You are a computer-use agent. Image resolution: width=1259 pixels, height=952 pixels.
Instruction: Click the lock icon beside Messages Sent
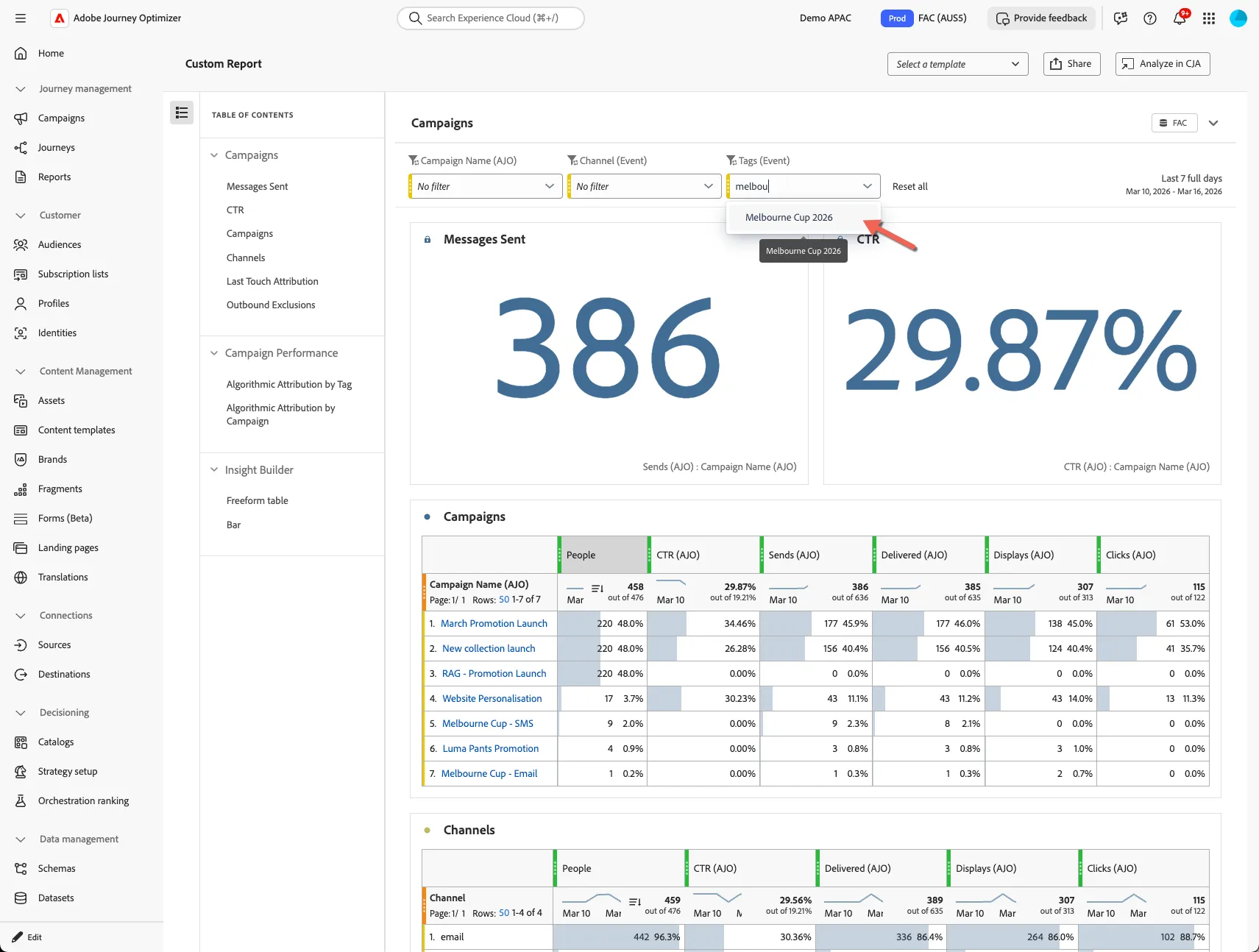pyautogui.click(x=428, y=240)
